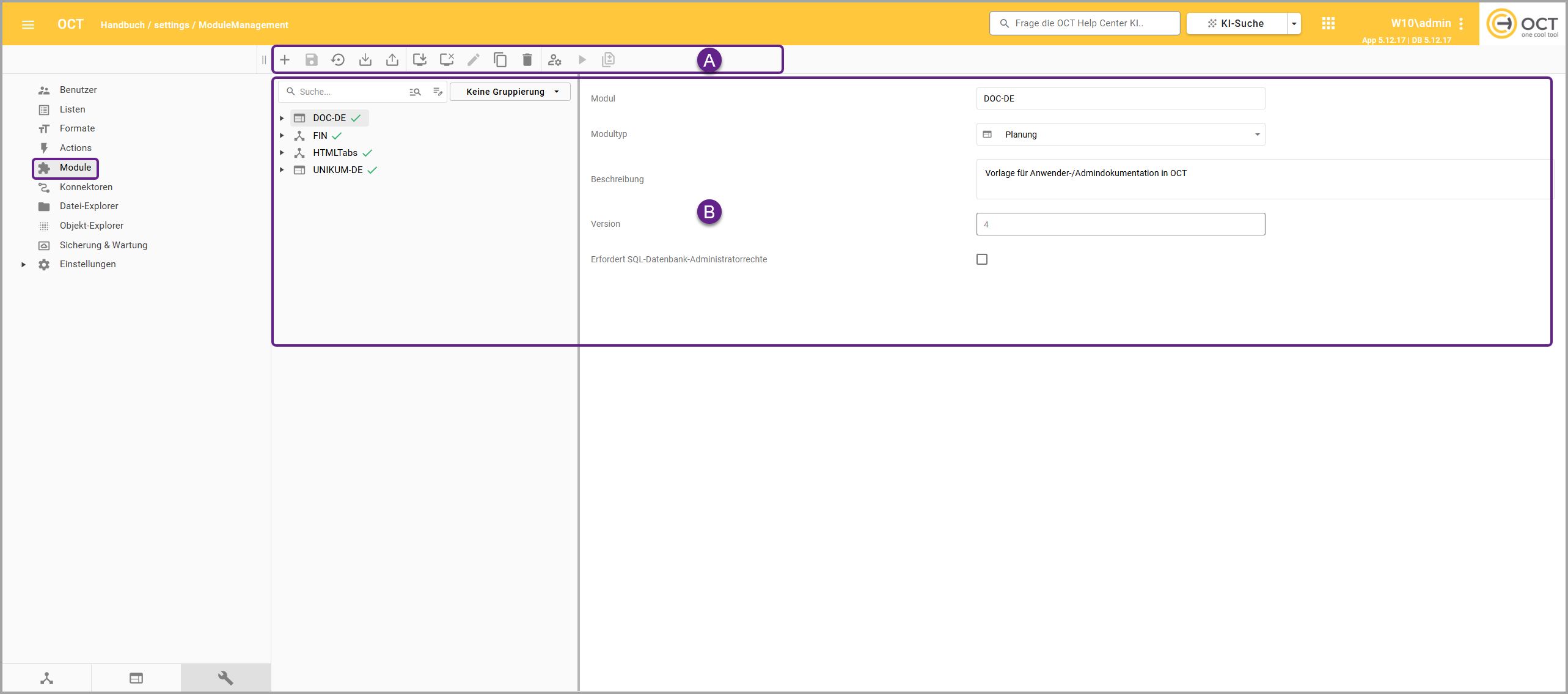Expand the Einstellungen sidebar entry
1568x694 pixels.
[23, 264]
